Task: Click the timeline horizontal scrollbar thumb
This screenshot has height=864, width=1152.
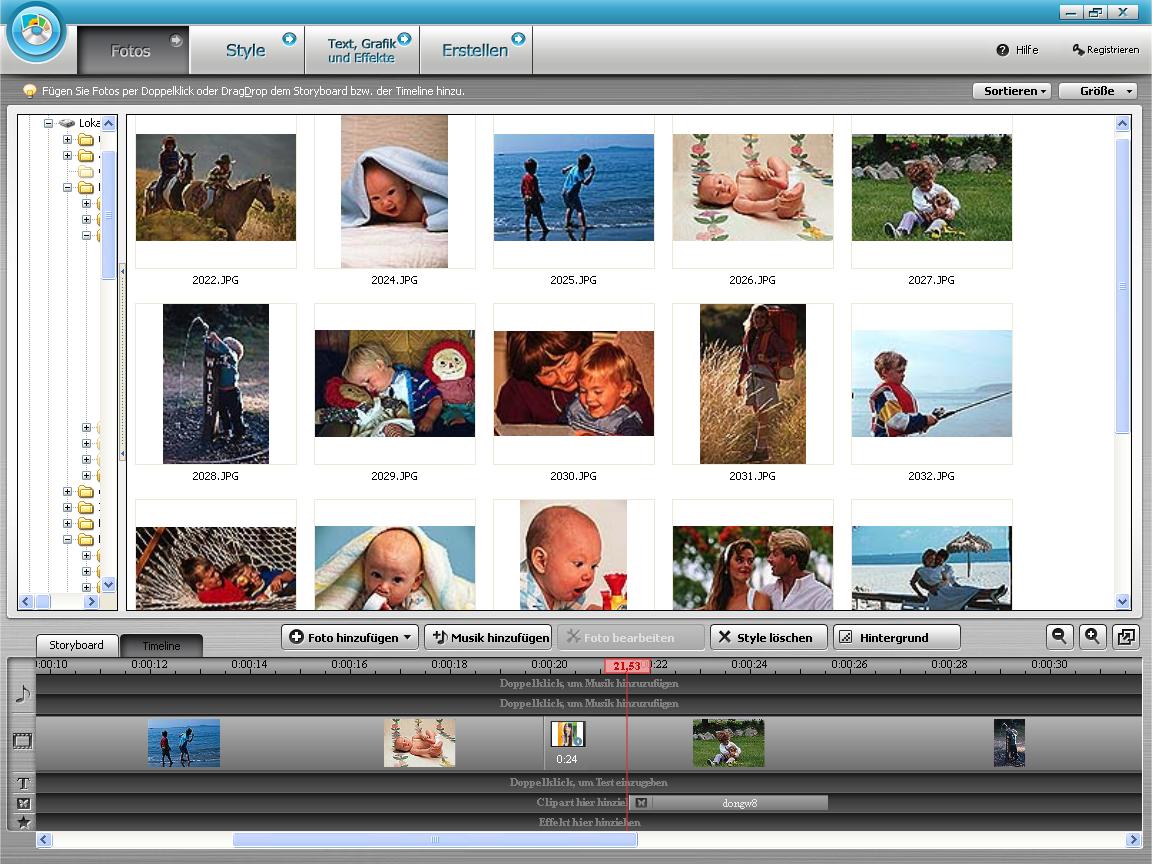Action: pos(434,840)
